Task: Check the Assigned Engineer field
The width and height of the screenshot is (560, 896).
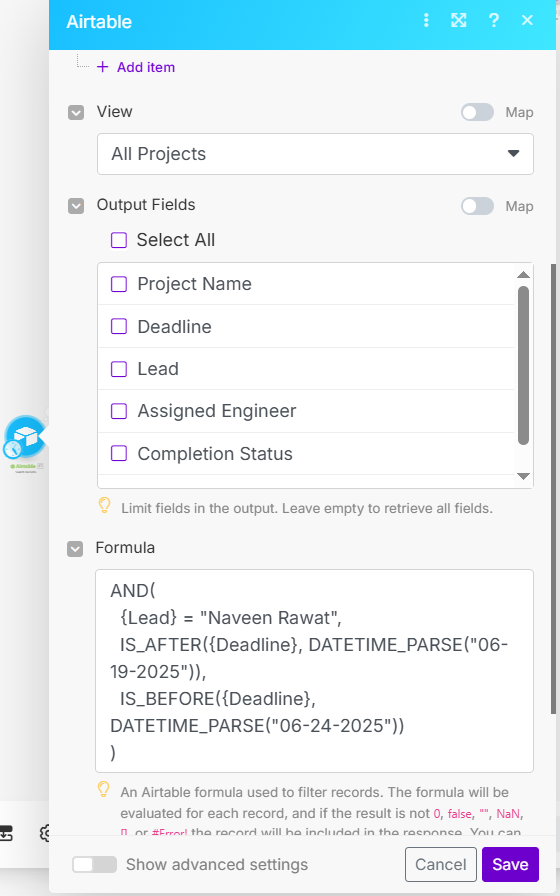Action: [119, 411]
